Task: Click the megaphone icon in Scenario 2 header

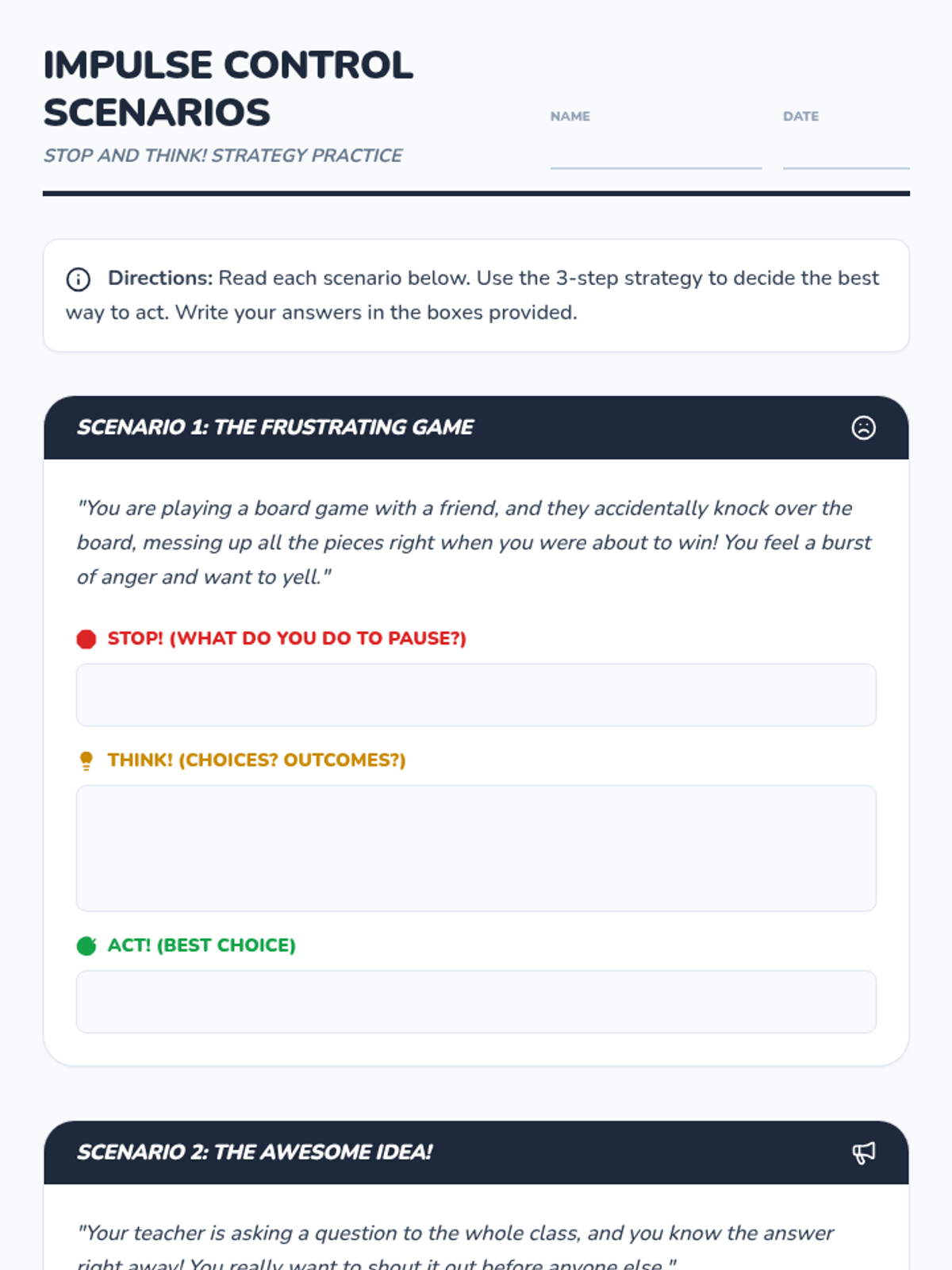Action: [863, 1153]
